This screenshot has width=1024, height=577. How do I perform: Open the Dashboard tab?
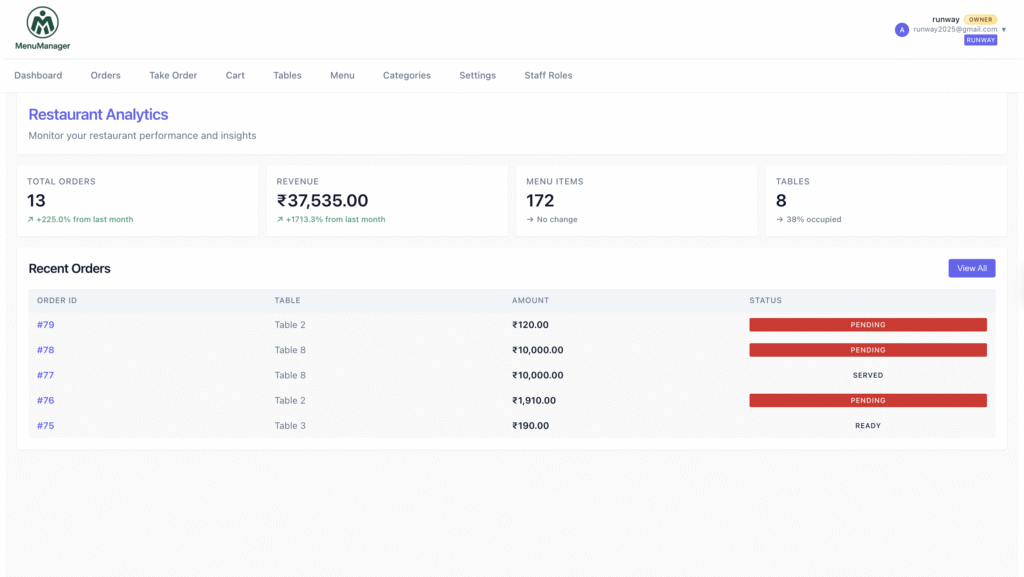pyautogui.click(x=39, y=75)
